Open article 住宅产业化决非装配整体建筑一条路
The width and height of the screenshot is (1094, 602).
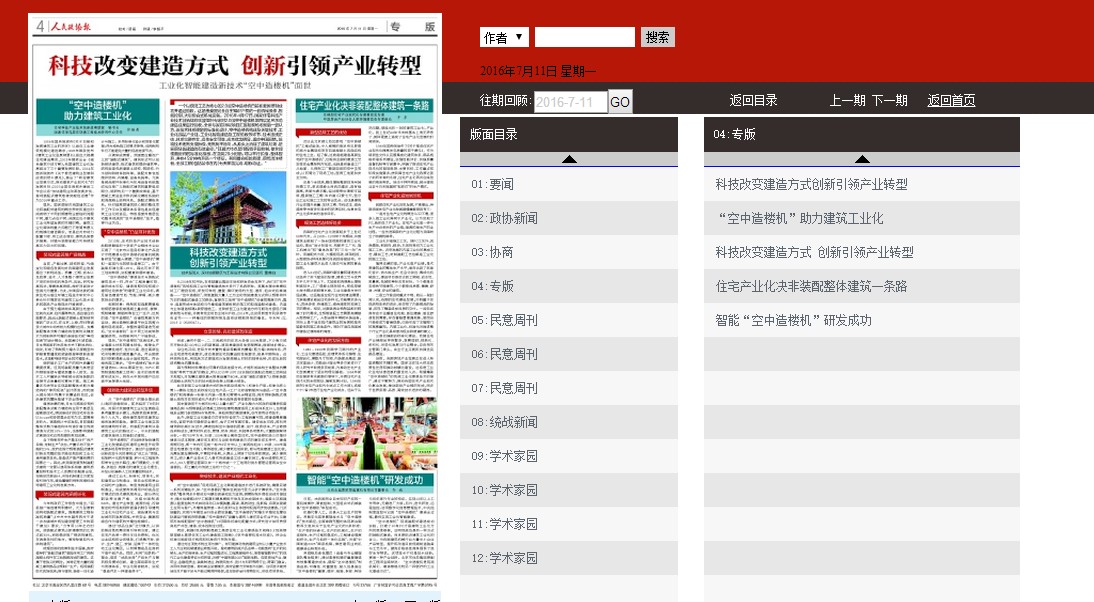(x=811, y=286)
